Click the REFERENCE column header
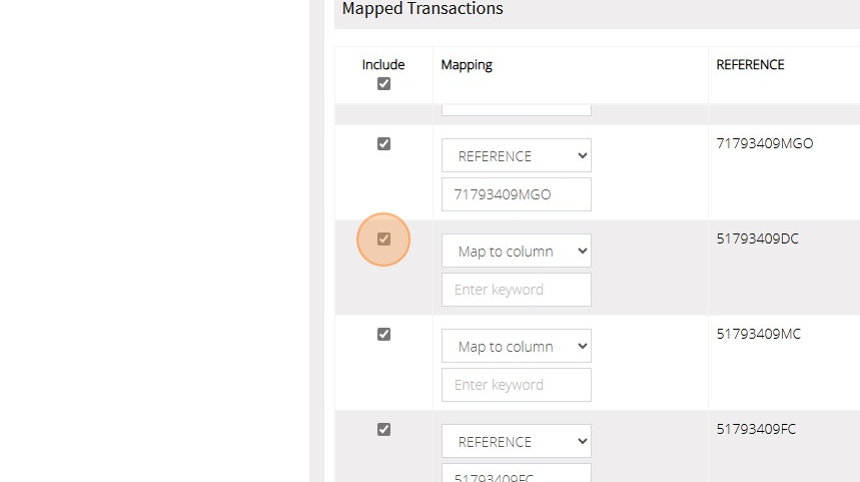 pyautogui.click(x=750, y=65)
